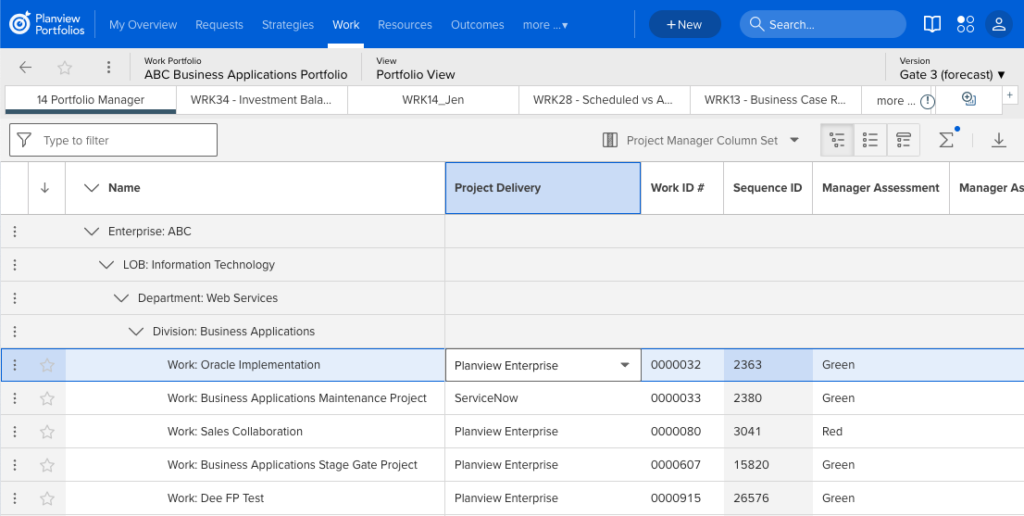Star the Dee FP Test item
The image size is (1024, 516).
click(47, 498)
